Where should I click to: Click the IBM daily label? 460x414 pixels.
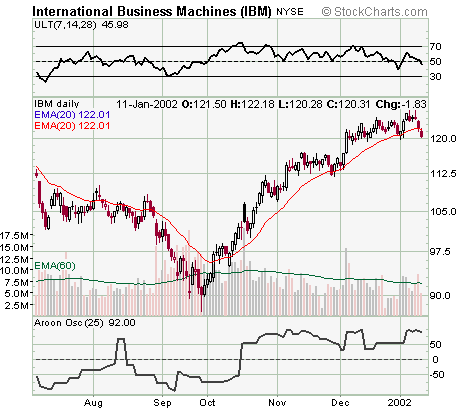[57, 104]
